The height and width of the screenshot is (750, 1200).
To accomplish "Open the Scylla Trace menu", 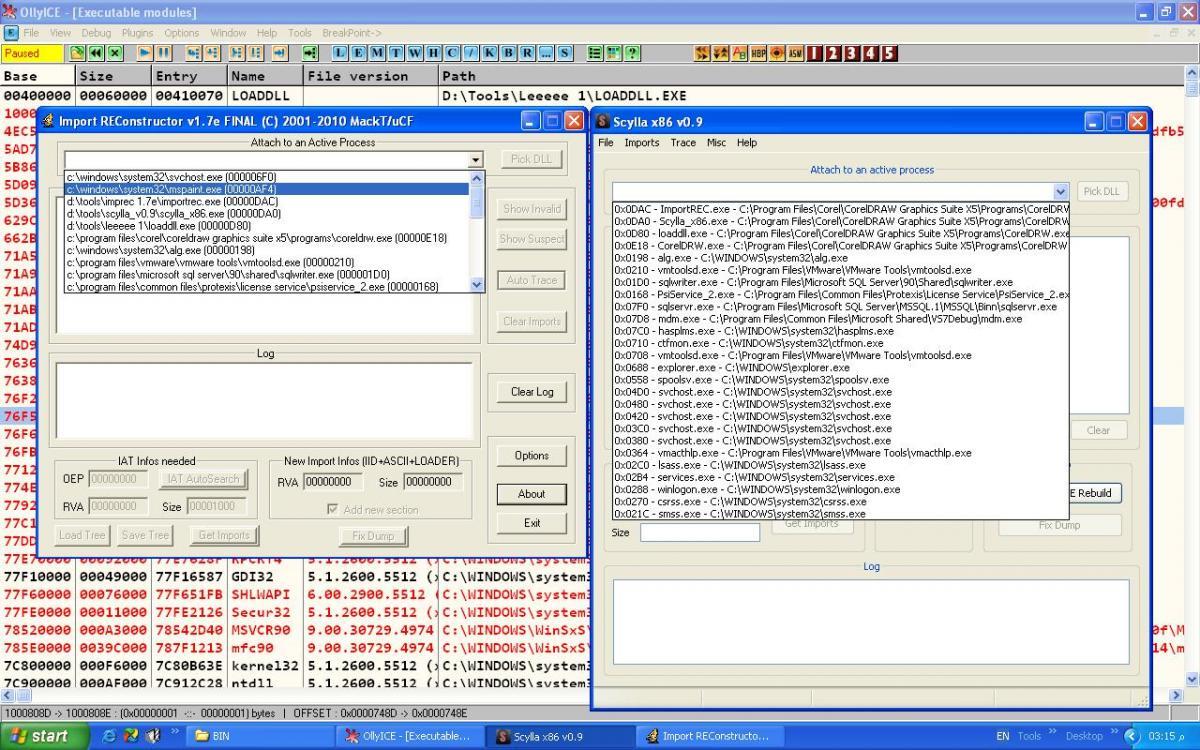I will point(683,143).
